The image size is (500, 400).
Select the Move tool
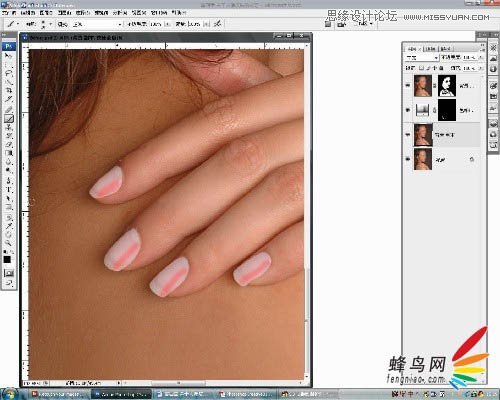point(8,56)
